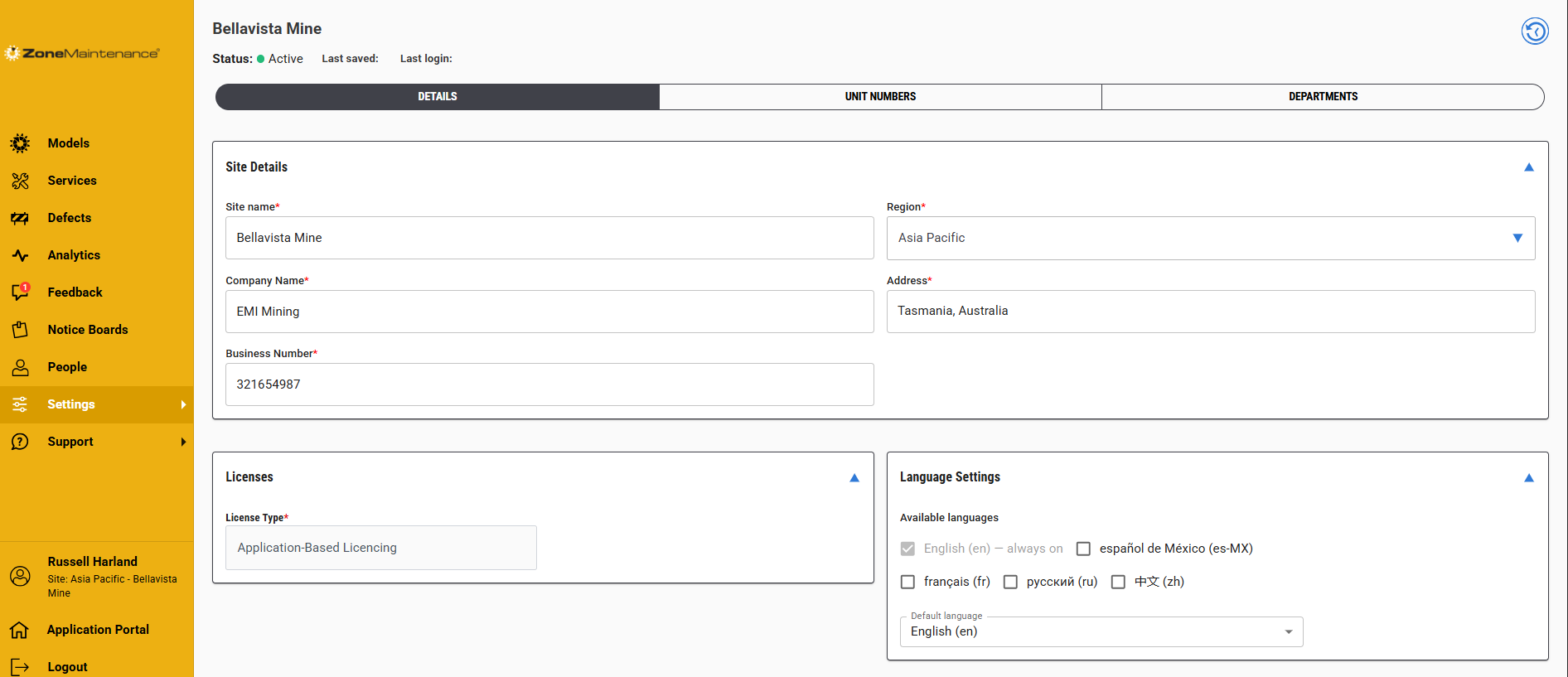Collapse the Site Details section
Viewport: 1568px width, 677px height.
point(1529,167)
